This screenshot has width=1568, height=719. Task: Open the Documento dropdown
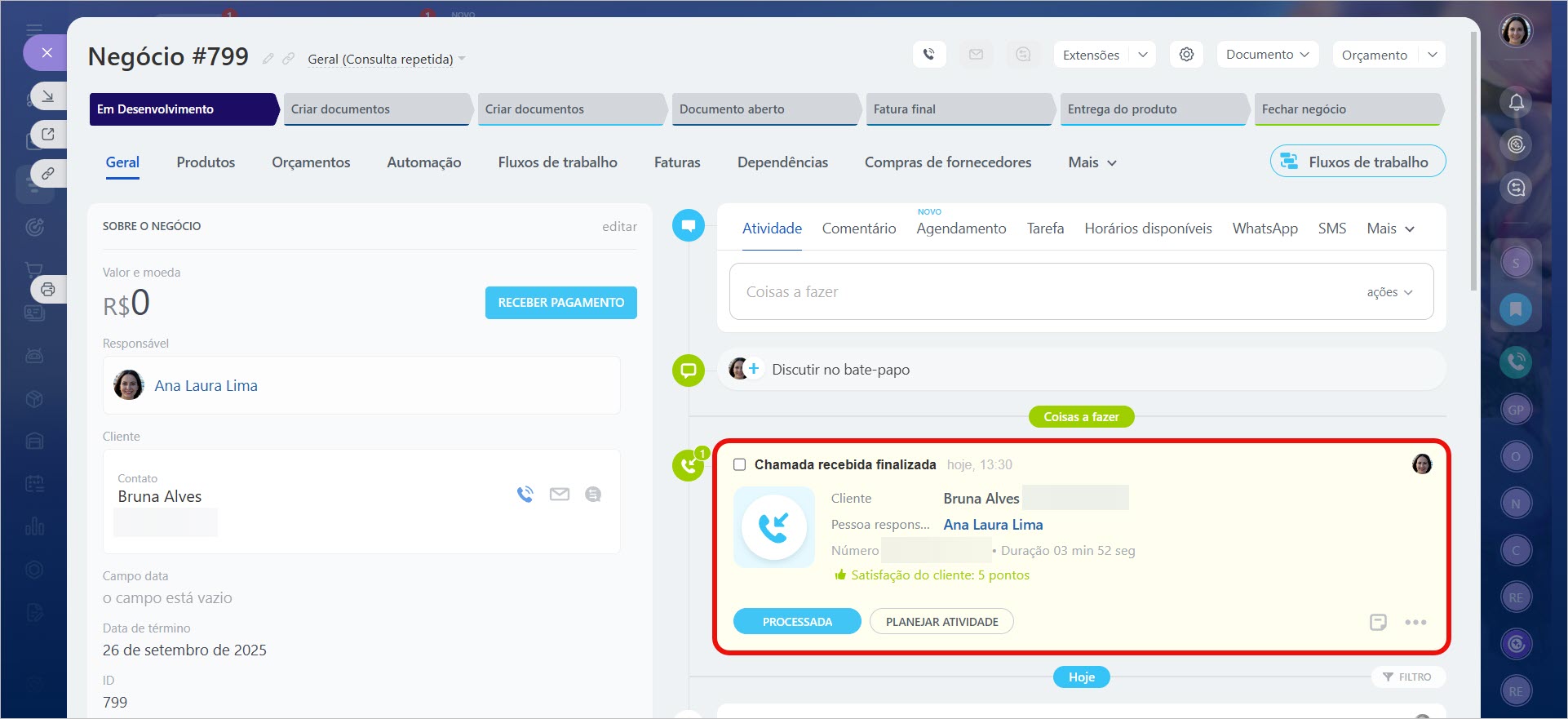coord(1267,55)
